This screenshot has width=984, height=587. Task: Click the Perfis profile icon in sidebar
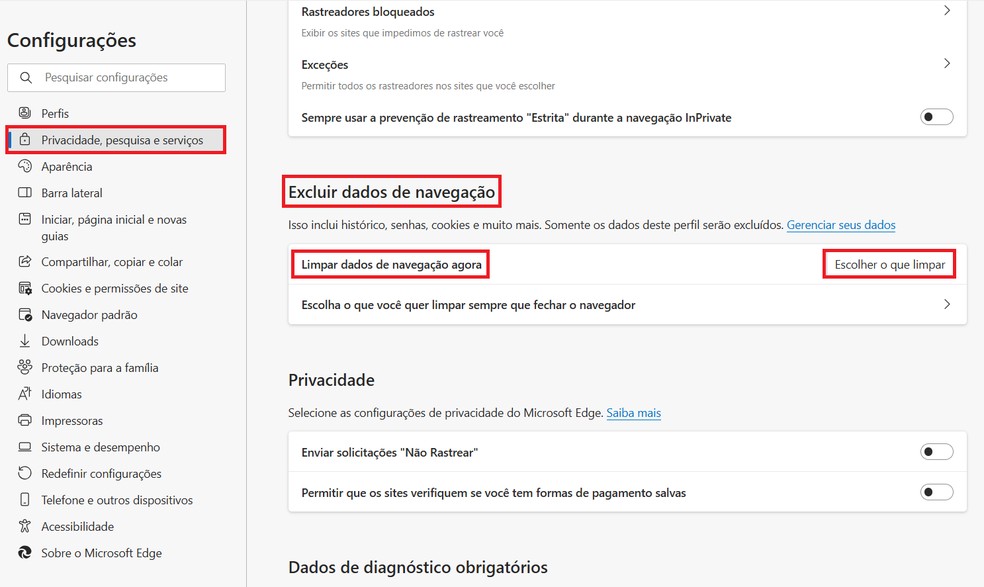(x=24, y=113)
